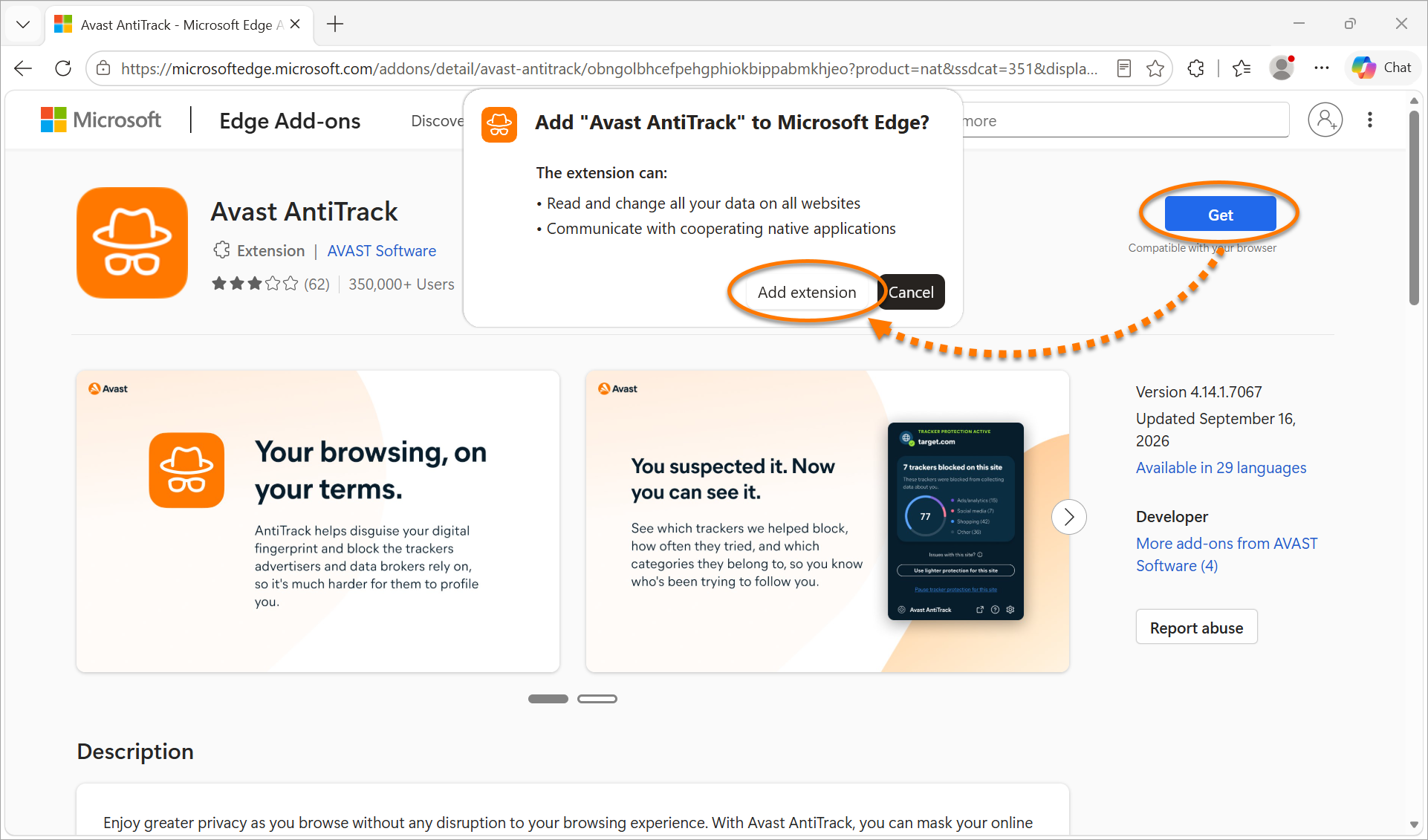The height and width of the screenshot is (840, 1428).
Task: Open Settings and more ellipsis menu
Action: coord(1321,68)
